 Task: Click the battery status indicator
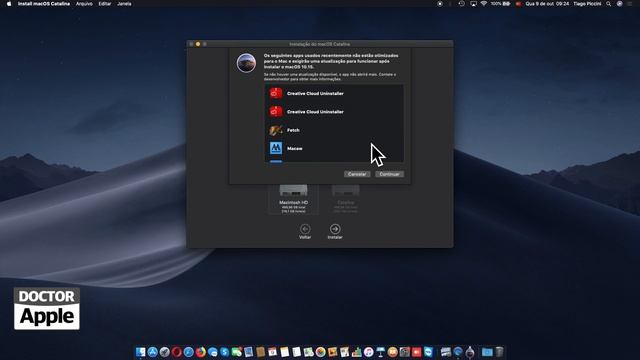pyautogui.click(x=500, y=4)
